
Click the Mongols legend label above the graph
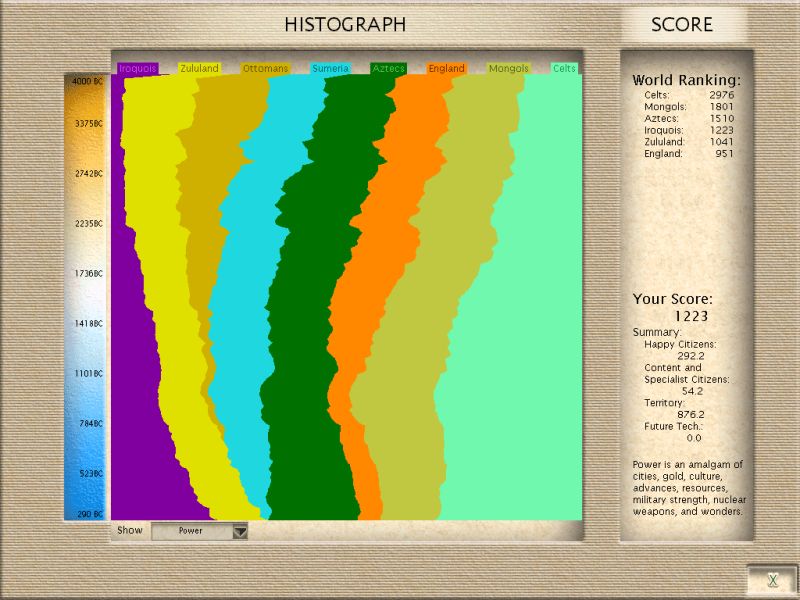click(x=508, y=69)
